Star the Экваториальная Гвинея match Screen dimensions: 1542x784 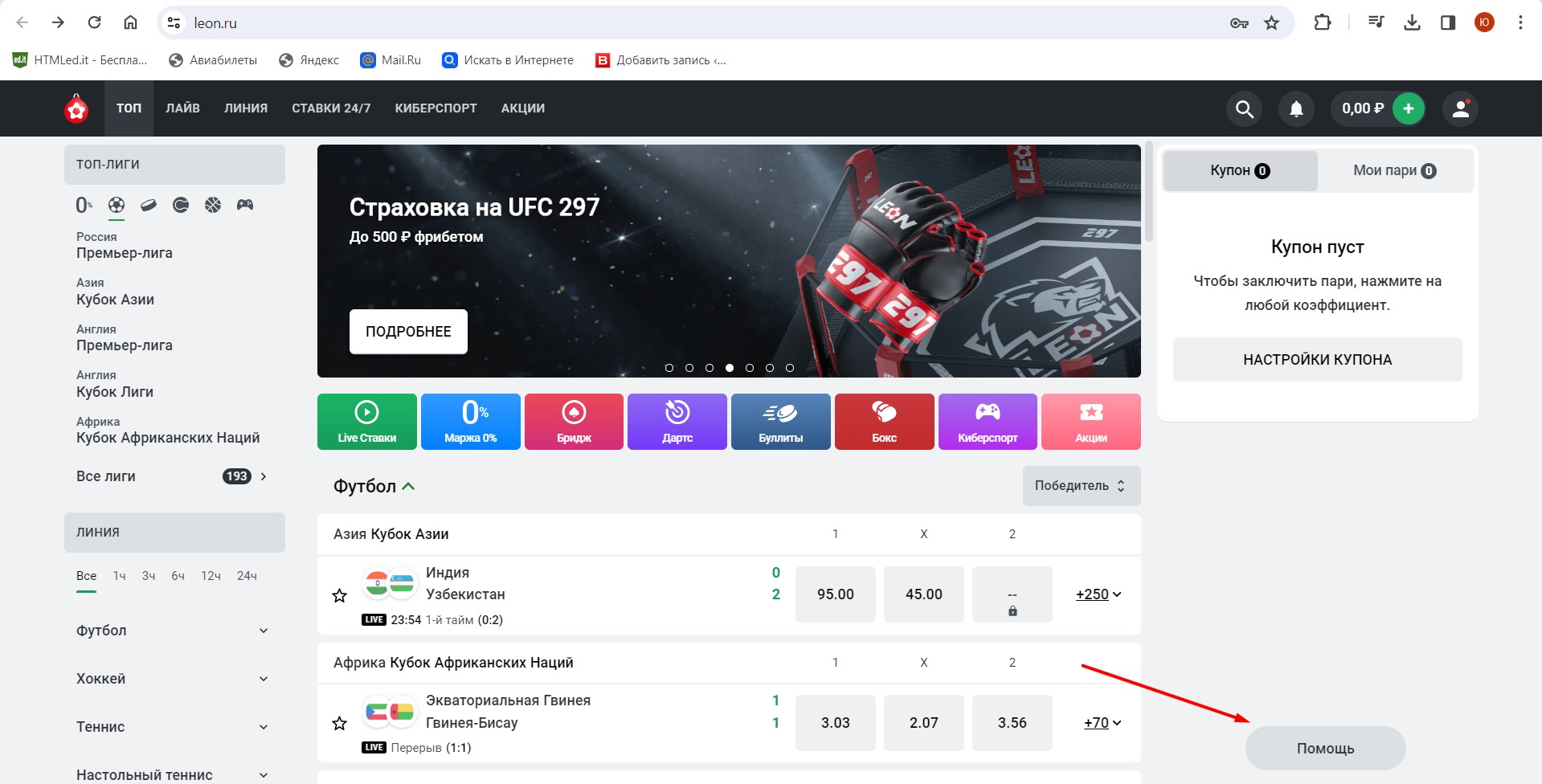[340, 724]
